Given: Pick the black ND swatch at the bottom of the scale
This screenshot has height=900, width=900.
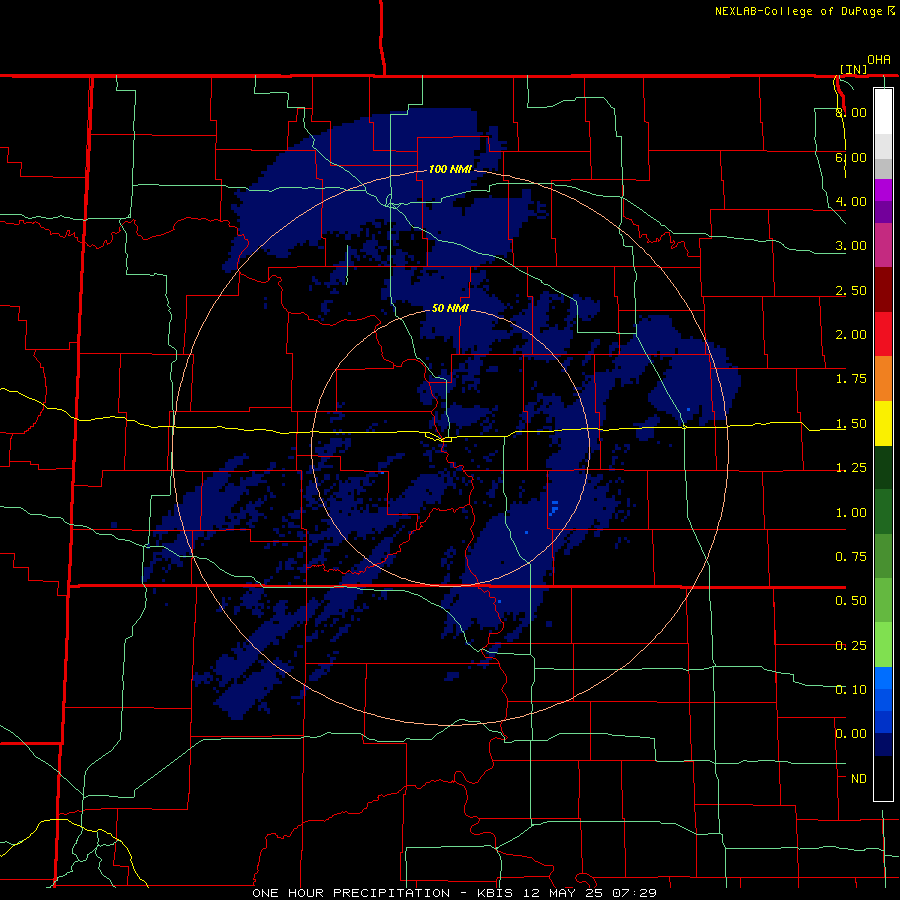Looking at the screenshot, I should [x=883, y=778].
